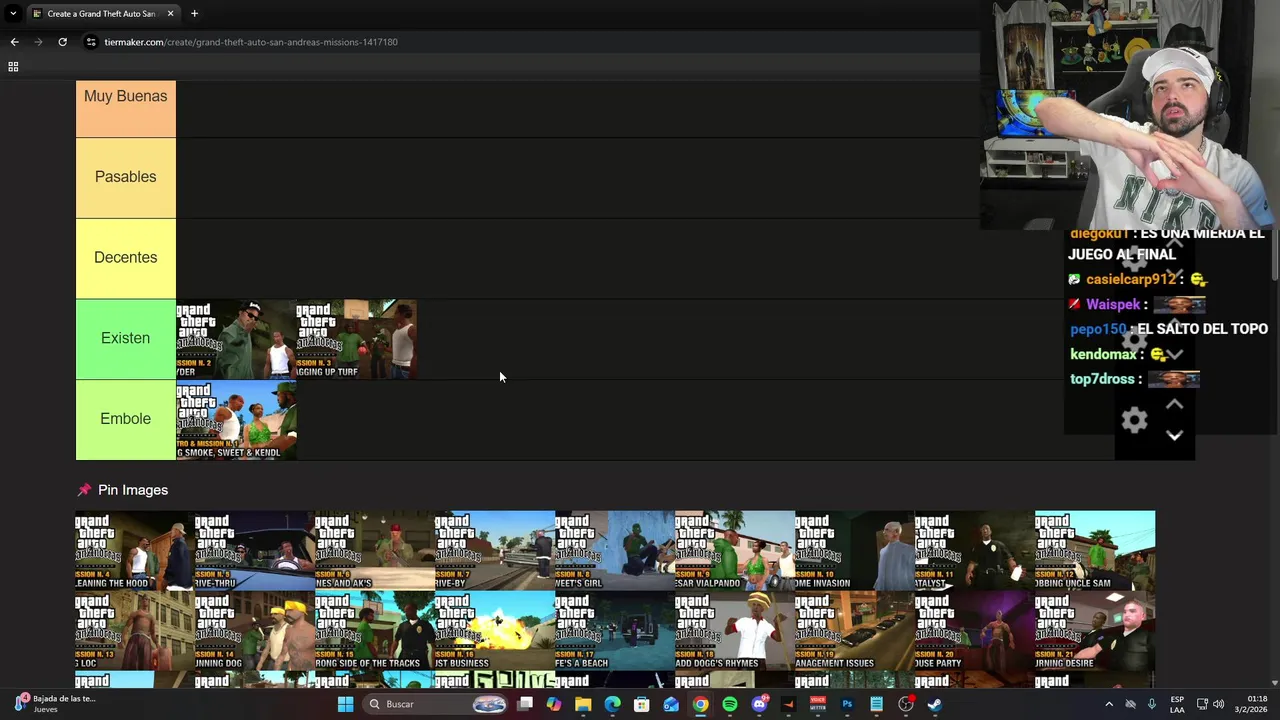Pick the OG Loc mission image

(135, 630)
